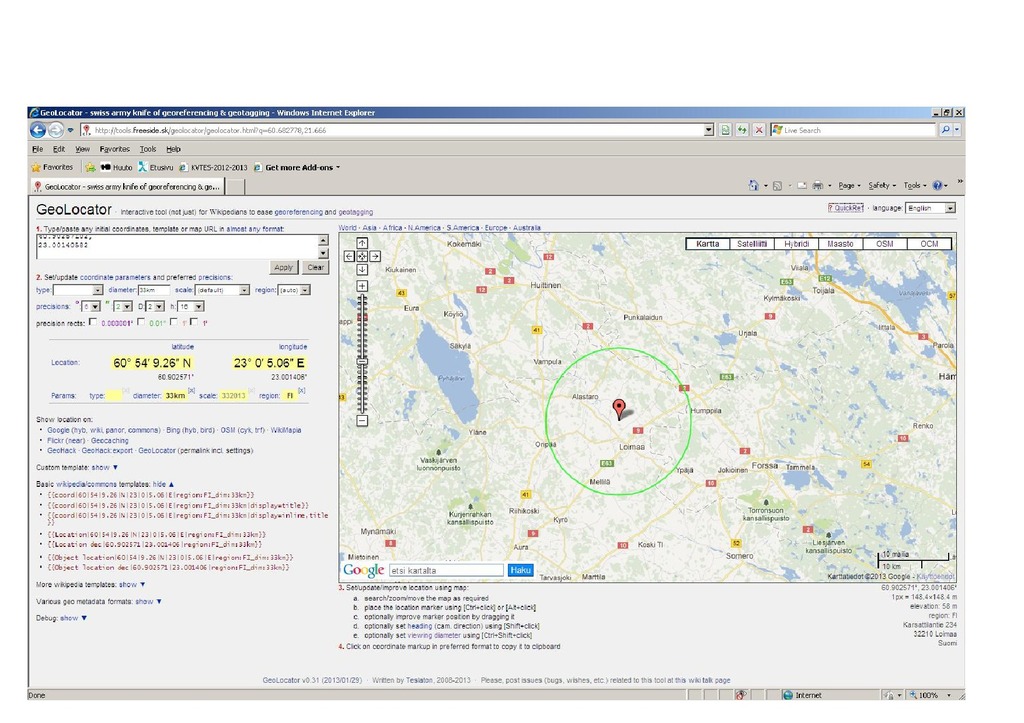
Task: Open the View menu
Action: click(x=82, y=149)
